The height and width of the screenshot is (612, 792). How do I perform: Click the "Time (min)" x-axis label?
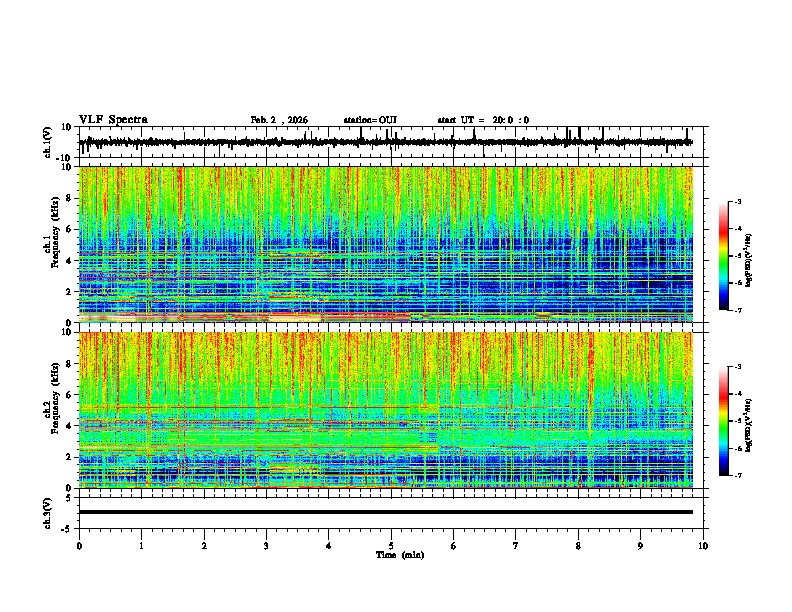click(x=400, y=555)
